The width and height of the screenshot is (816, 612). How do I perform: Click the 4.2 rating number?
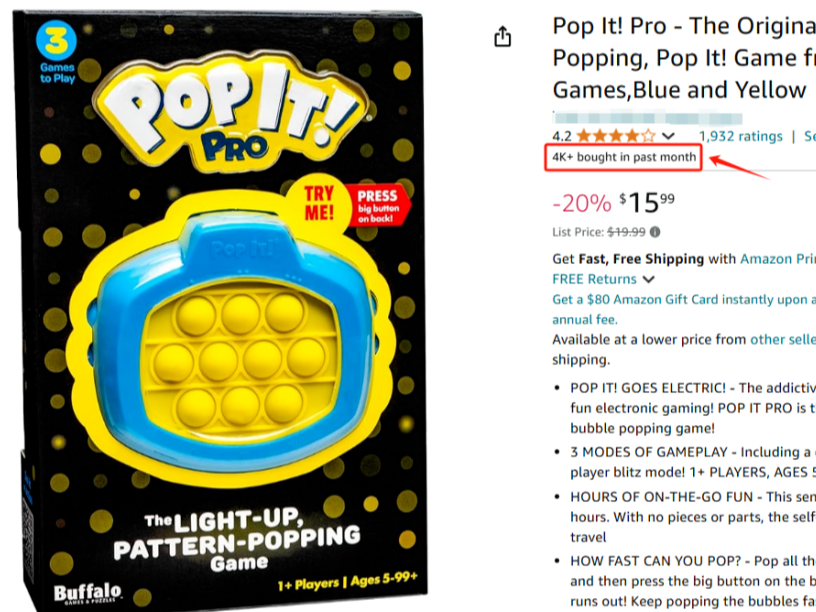click(562, 136)
